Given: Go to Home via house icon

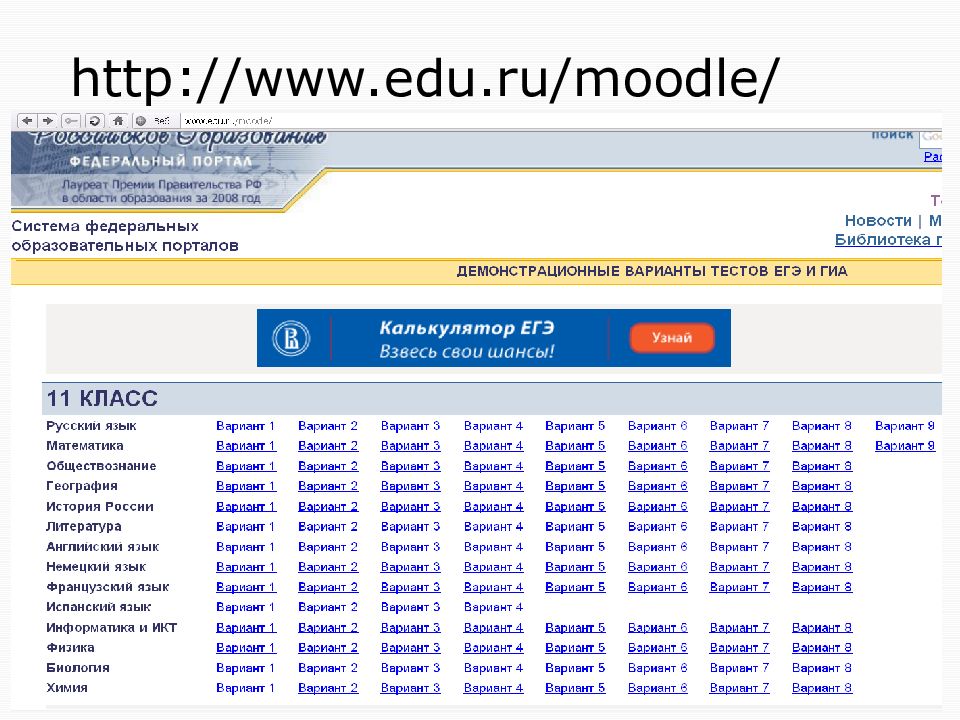Looking at the screenshot, I should coord(117,120).
